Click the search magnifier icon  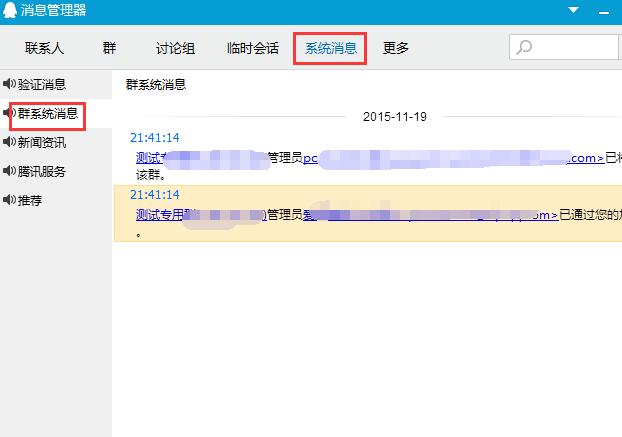(524, 47)
